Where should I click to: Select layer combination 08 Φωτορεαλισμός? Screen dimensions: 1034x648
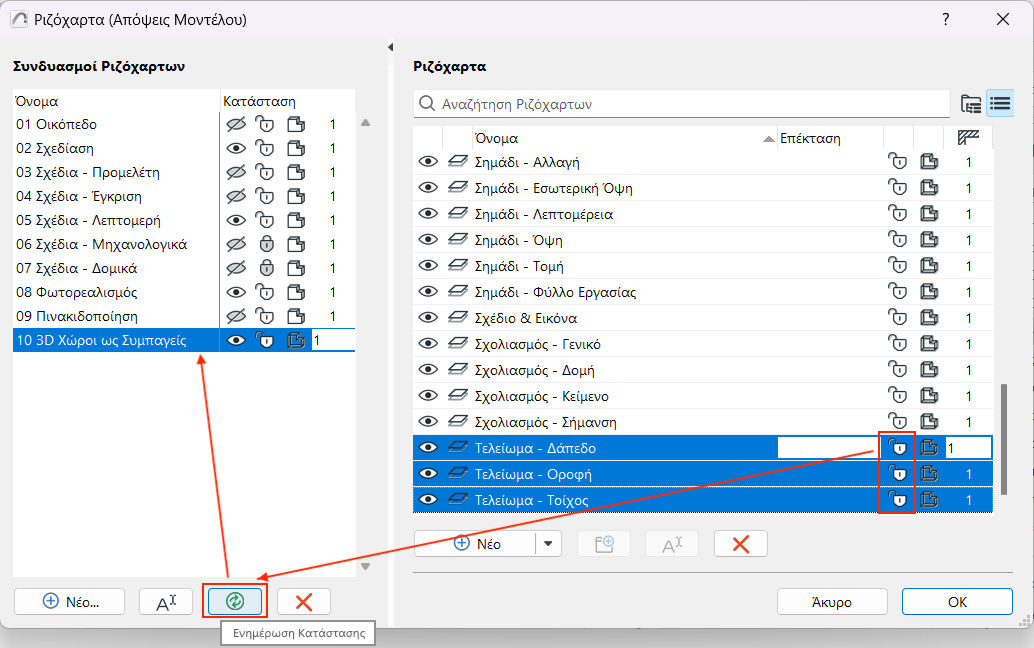(x=76, y=292)
